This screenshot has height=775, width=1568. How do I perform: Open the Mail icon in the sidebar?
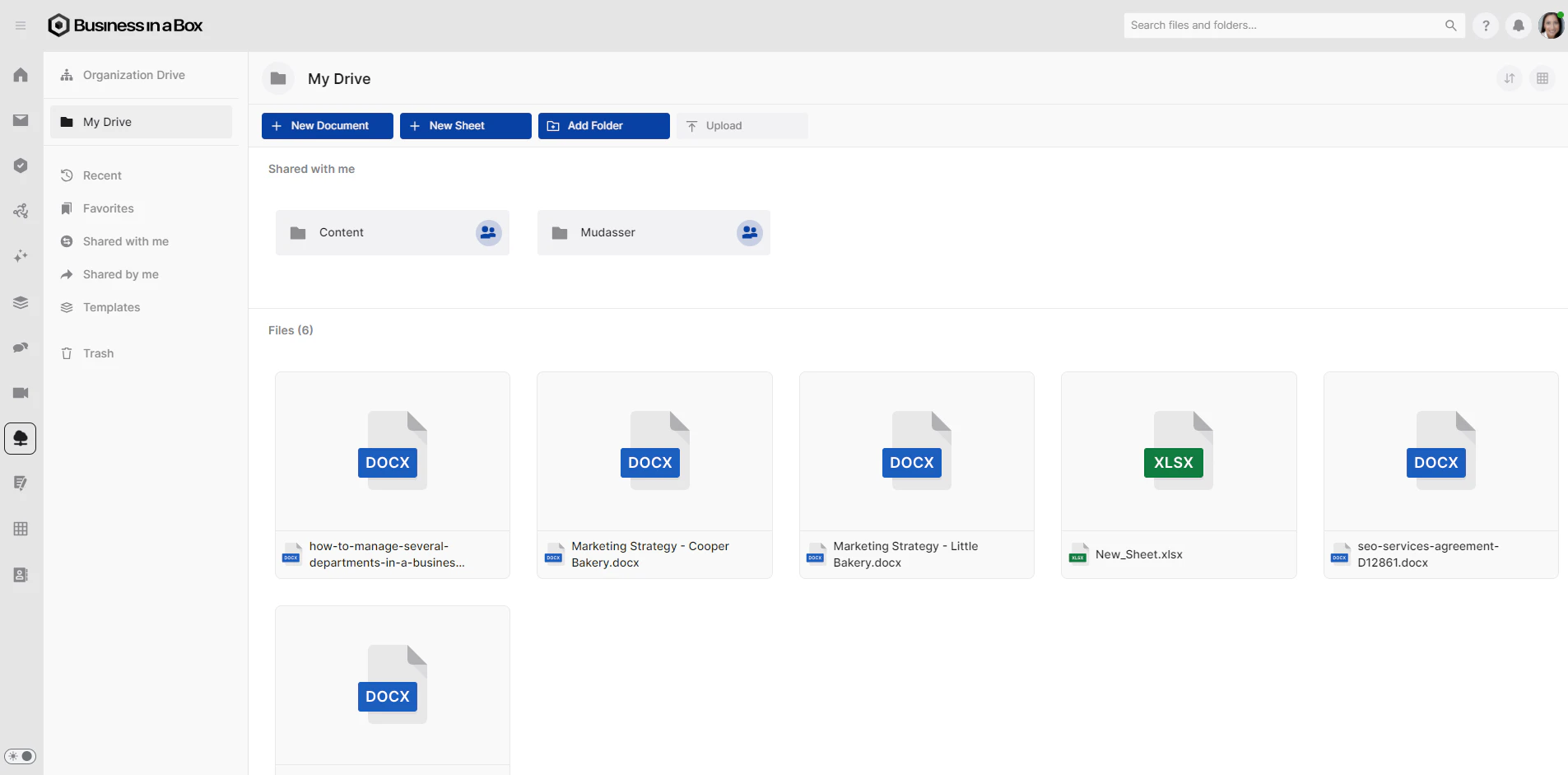tap(21, 120)
